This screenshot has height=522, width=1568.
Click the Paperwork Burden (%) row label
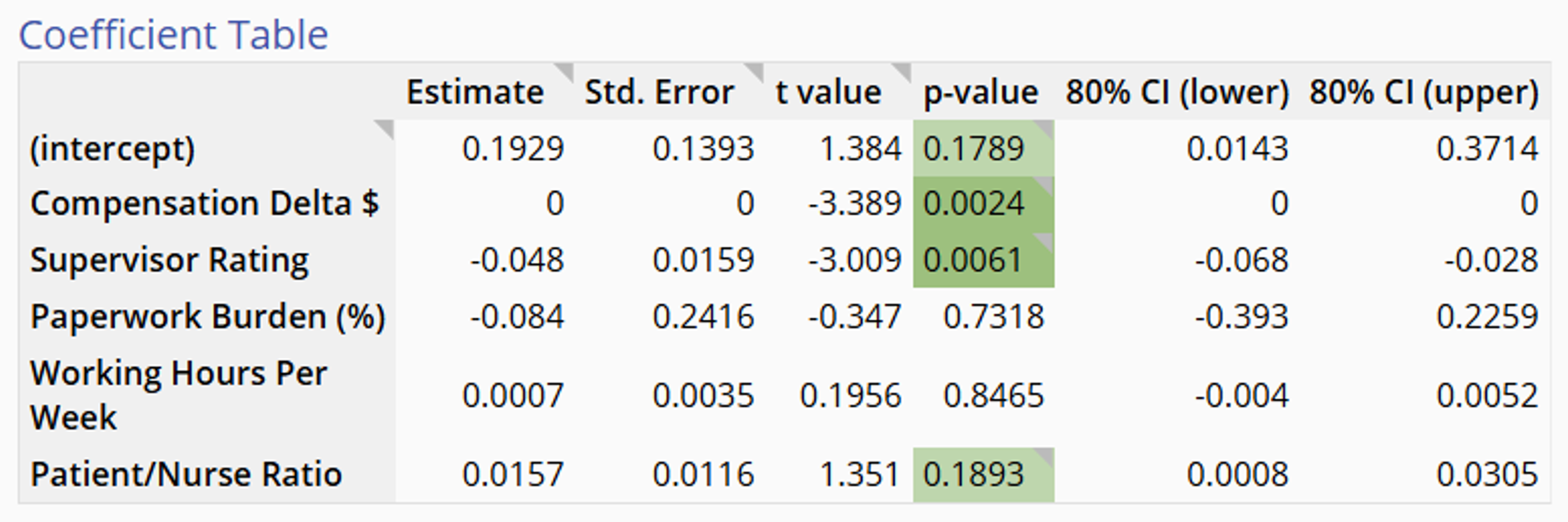click(x=207, y=316)
